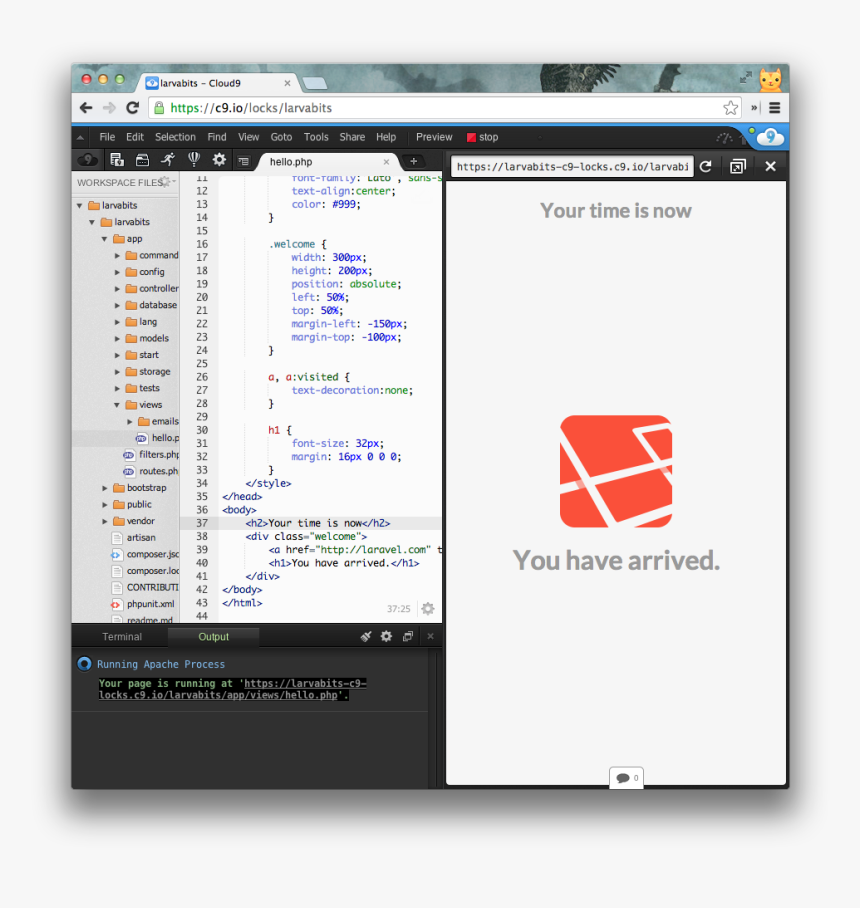Screen dimensions: 860x908
Task: Open the deploy balloon icon
Action: tap(194, 159)
